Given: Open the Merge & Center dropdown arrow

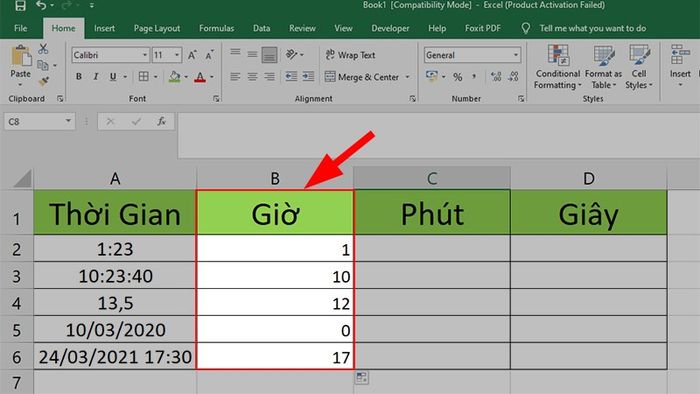Looking at the screenshot, I should click(407, 77).
